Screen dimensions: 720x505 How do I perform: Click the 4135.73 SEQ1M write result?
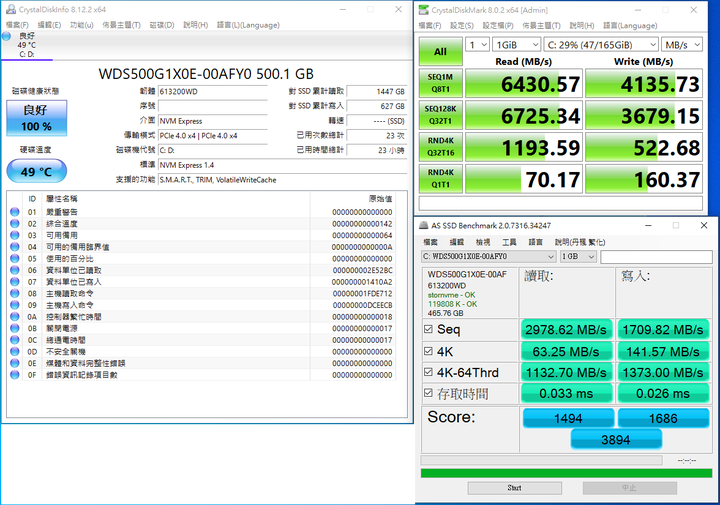[x=644, y=83]
